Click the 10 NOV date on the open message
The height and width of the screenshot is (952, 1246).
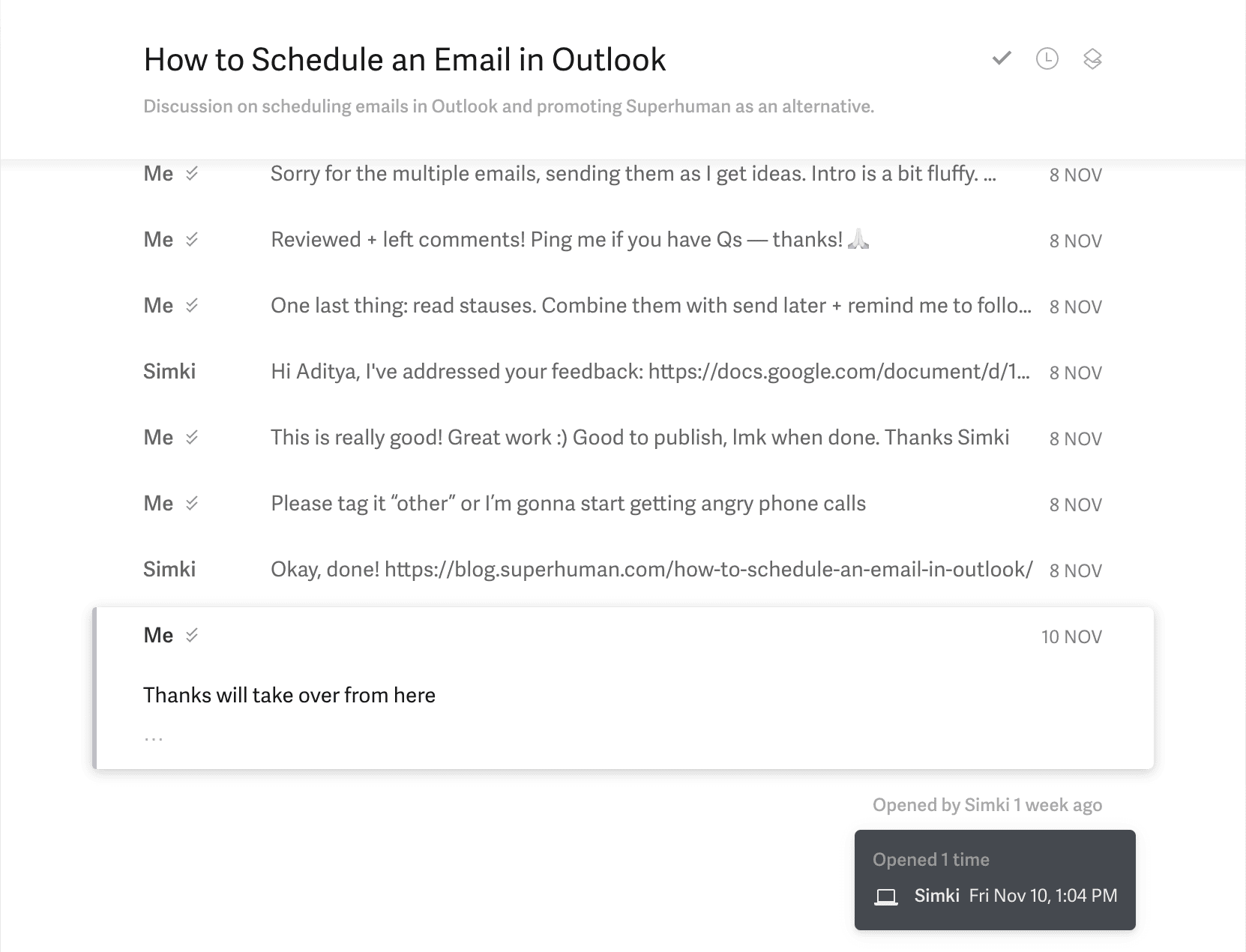tap(1071, 636)
